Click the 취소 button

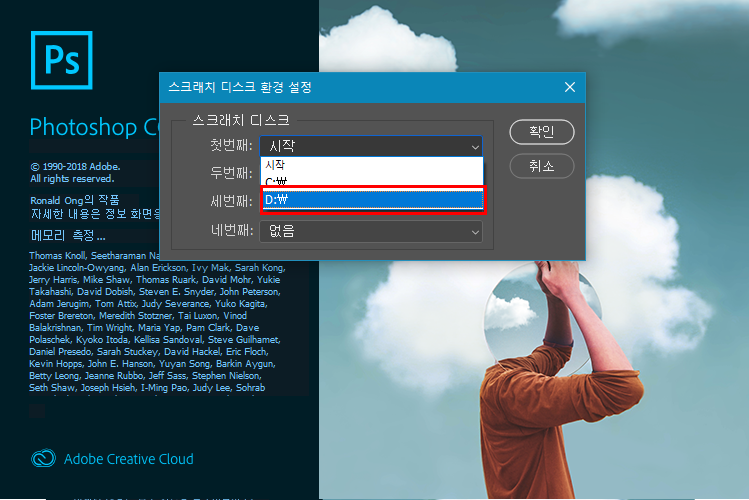coord(542,166)
